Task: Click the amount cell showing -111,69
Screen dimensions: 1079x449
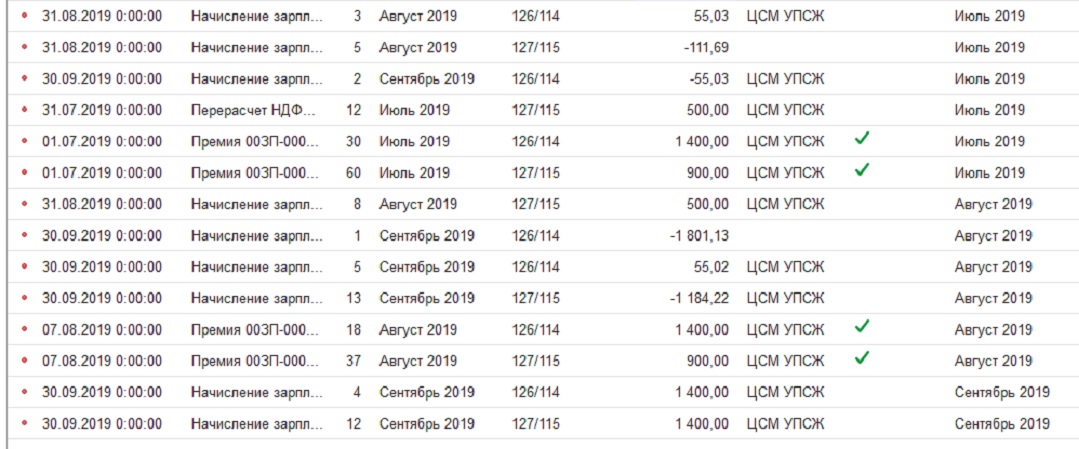Action: point(707,47)
